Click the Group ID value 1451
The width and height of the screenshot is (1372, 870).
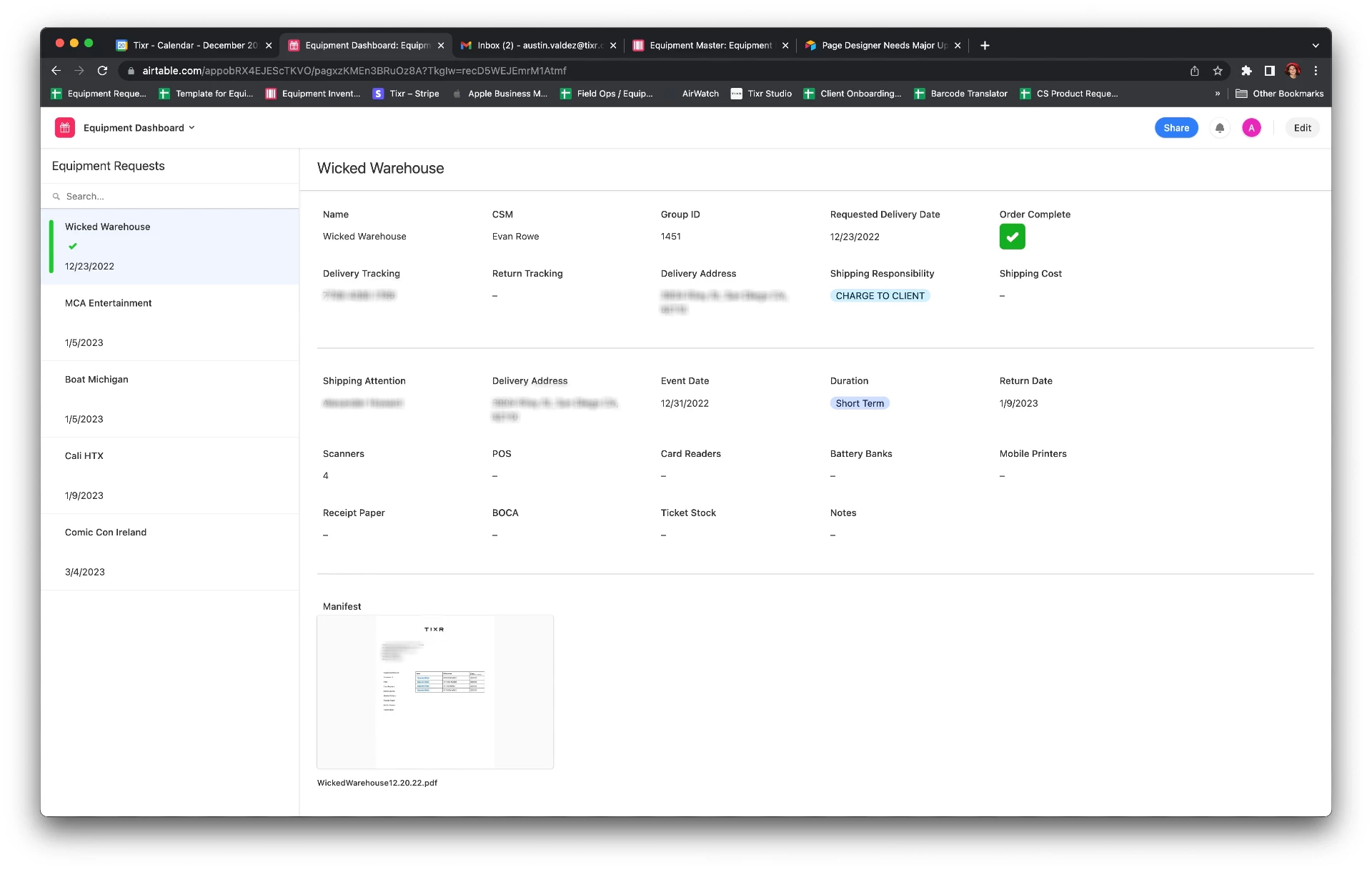tap(670, 237)
